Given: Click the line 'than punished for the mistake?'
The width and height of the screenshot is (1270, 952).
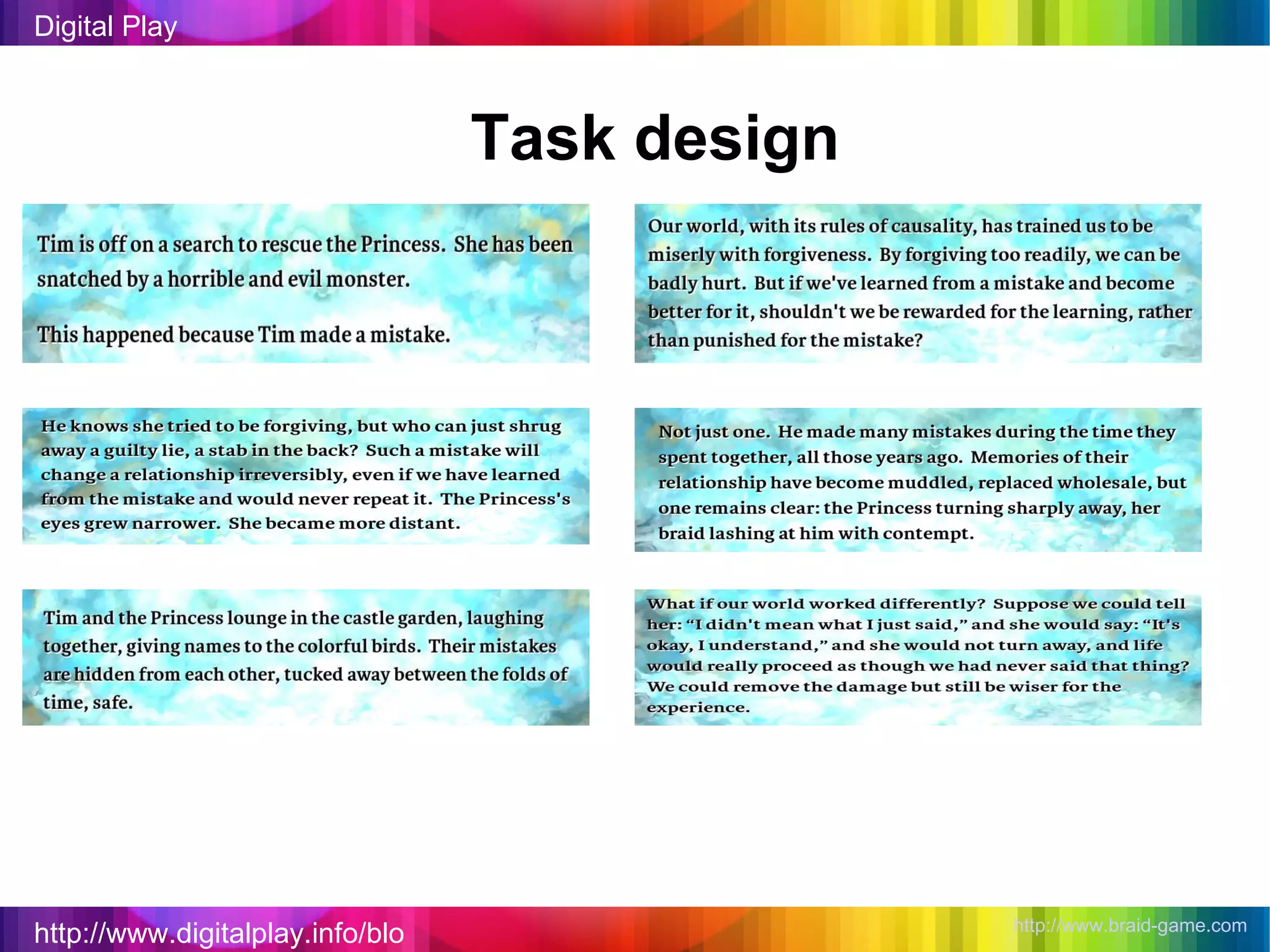Looking at the screenshot, I should pos(785,340).
